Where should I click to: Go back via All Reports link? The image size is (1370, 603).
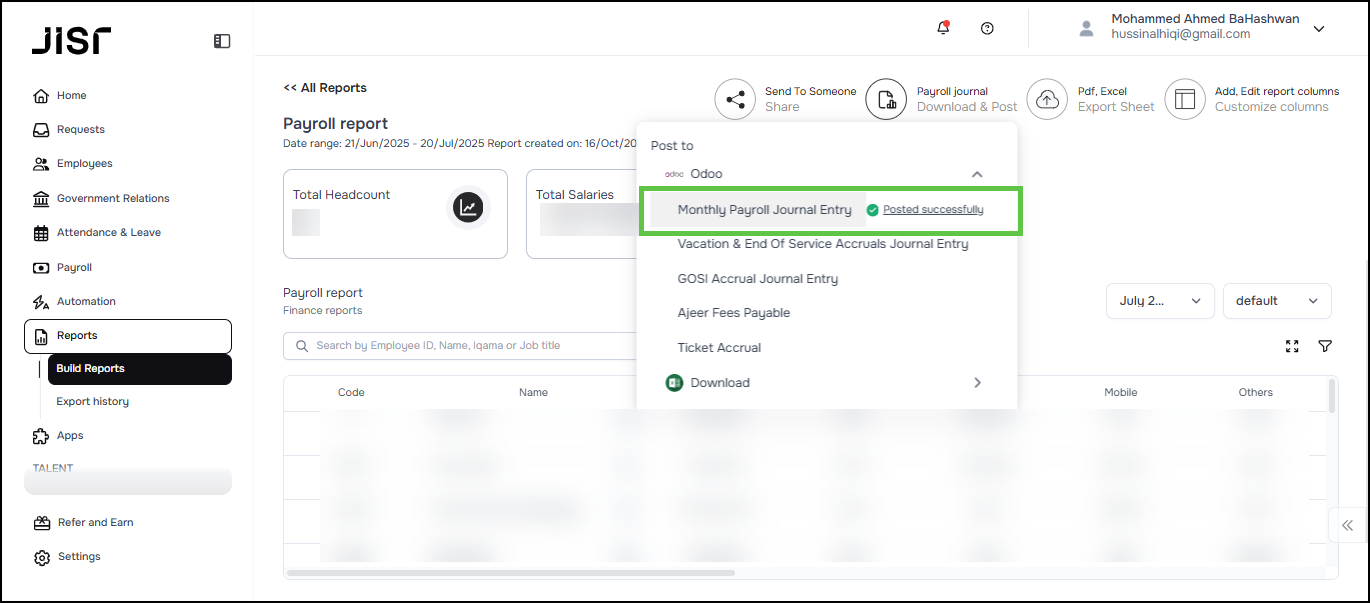[x=325, y=88]
